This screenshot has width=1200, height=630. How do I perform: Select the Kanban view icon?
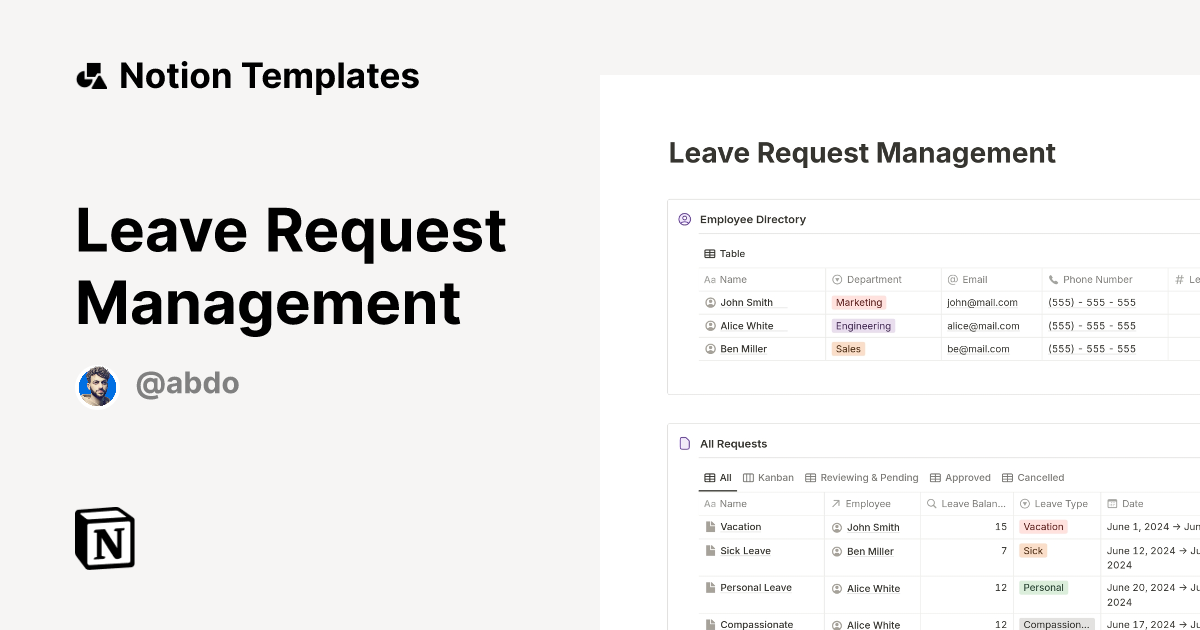748,477
